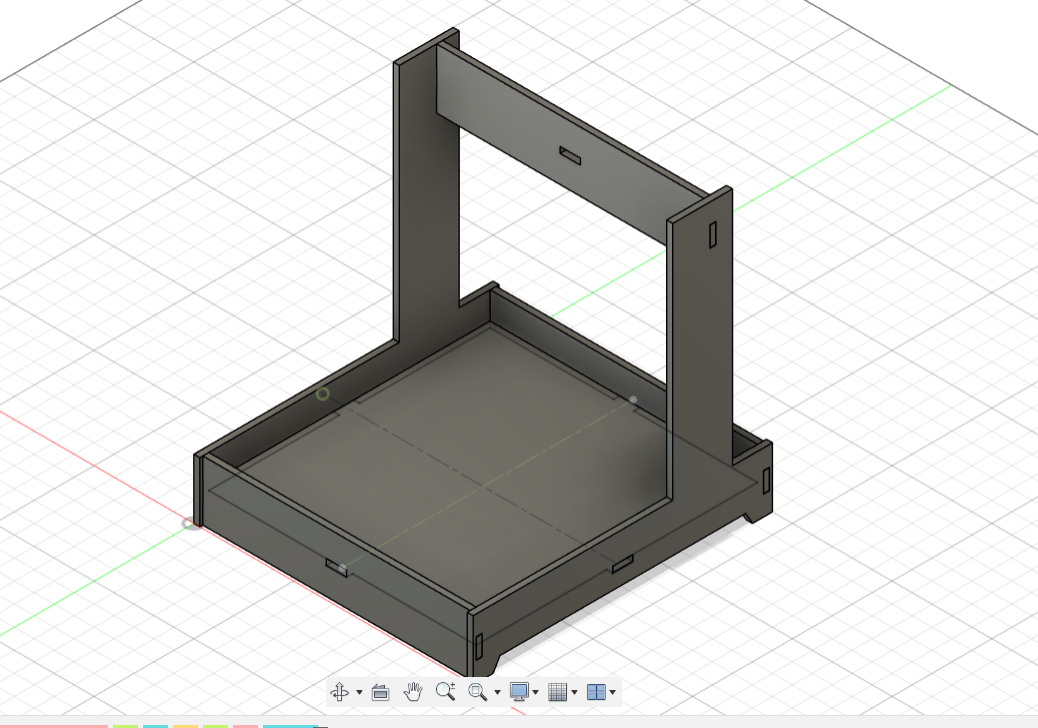Expand the Grid and Snaps dropdown arrow
Image resolution: width=1038 pixels, height=728 pixels.
pos(574,692)
